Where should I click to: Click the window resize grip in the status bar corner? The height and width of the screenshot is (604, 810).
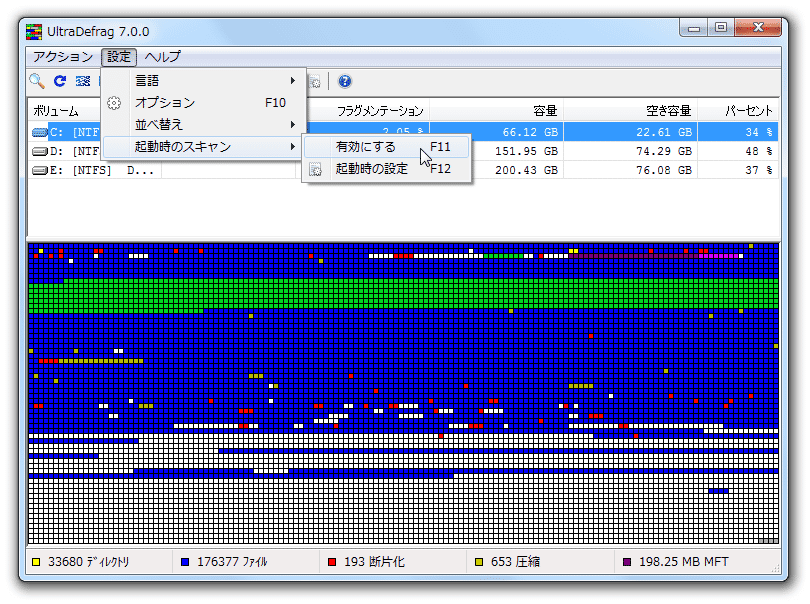pyautogui.click(x=775, y=568)
